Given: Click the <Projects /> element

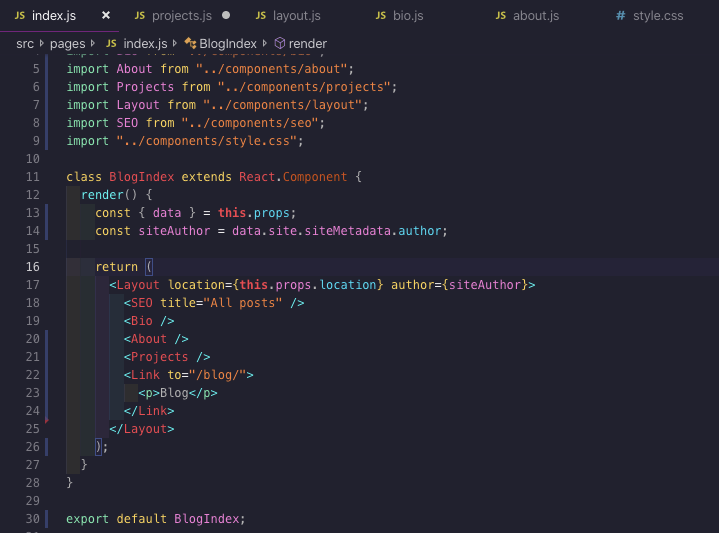Looking at the screenshot, I should pyautogui.click(x=167, y=356).
